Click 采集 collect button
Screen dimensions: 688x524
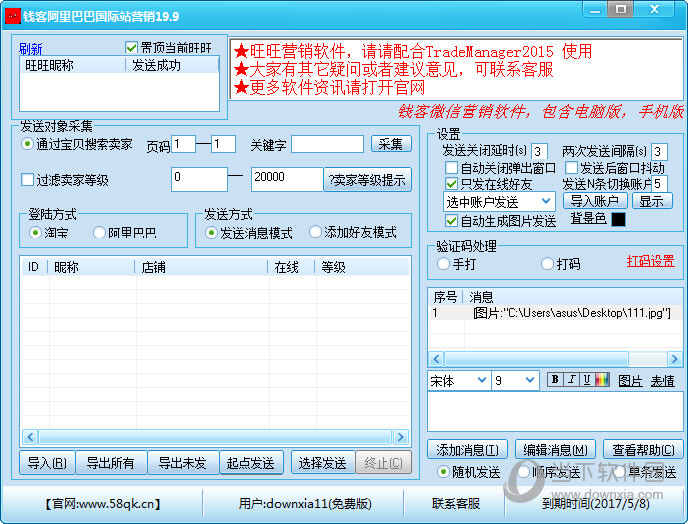point(391,144)
